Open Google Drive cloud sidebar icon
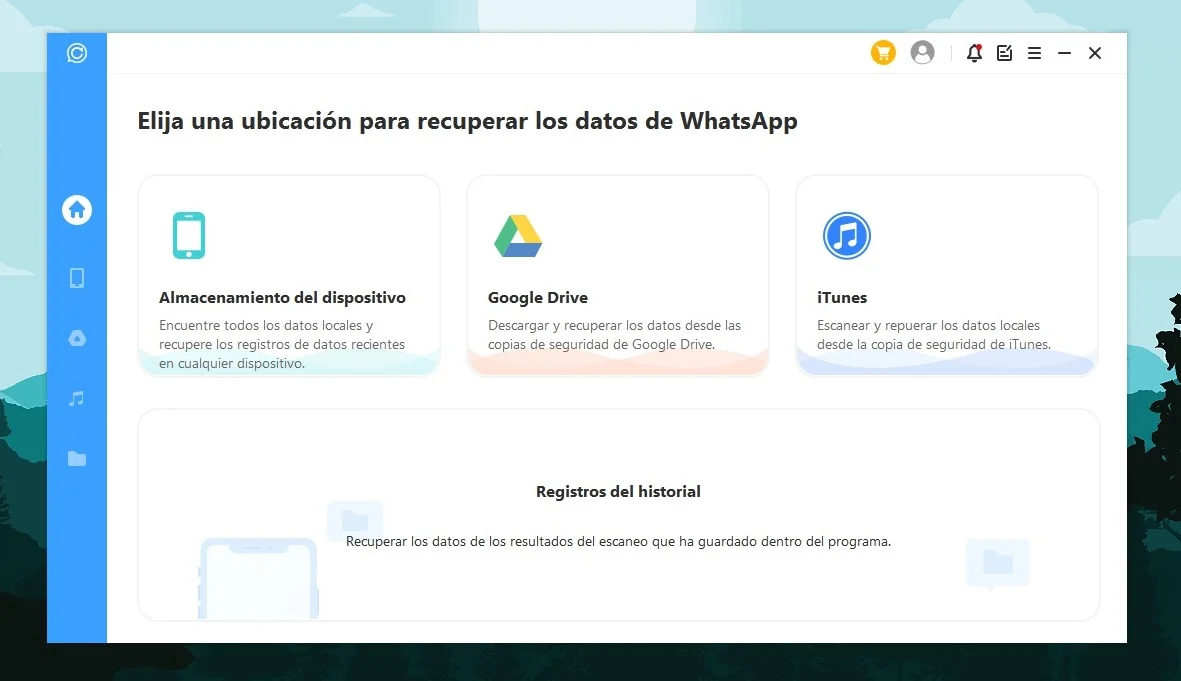The image size is (1181, 681). (x=77, y=339)
